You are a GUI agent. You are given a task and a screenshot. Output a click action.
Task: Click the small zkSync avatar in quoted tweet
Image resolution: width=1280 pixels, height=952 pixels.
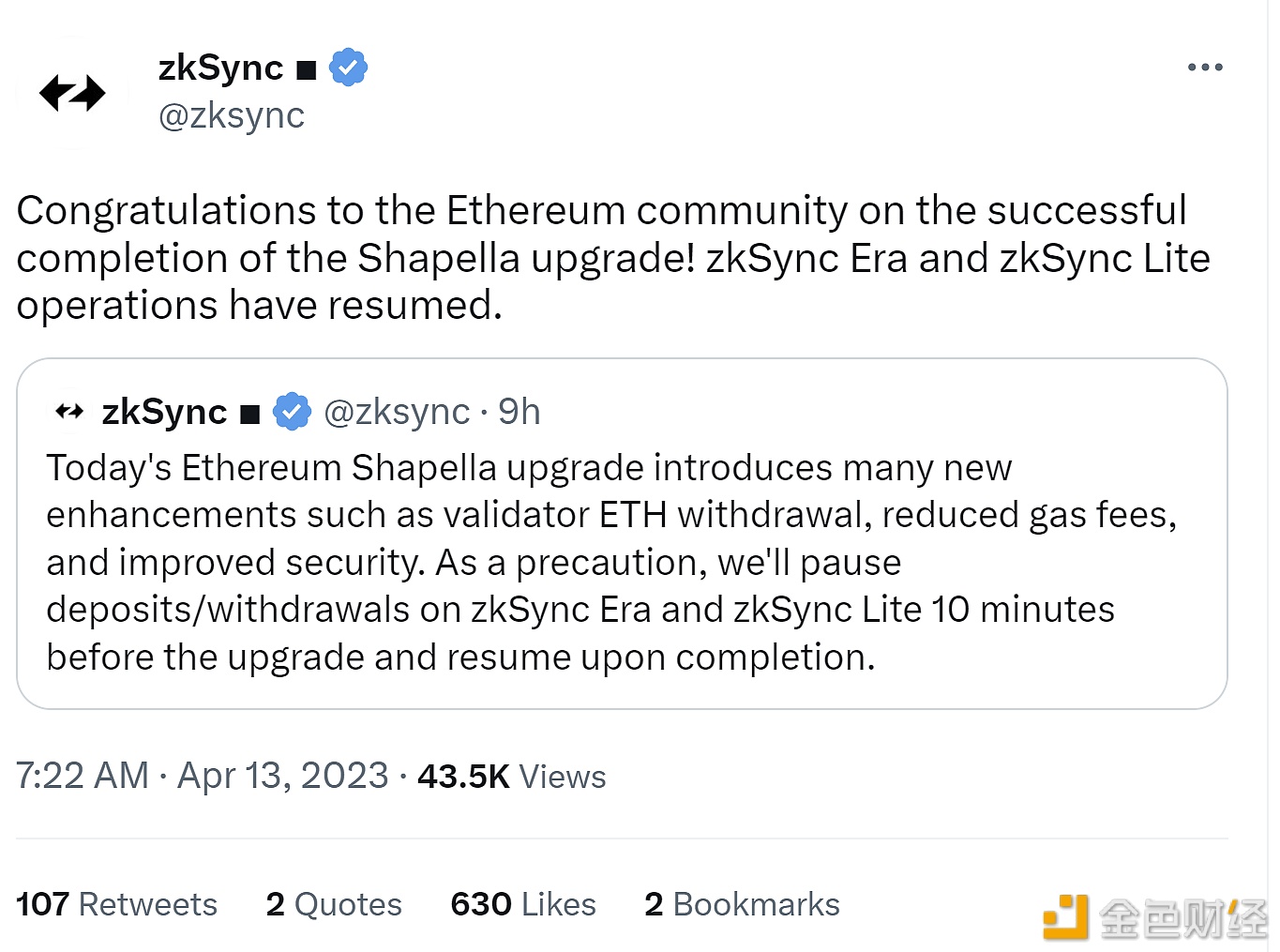(x=69, y=411)
